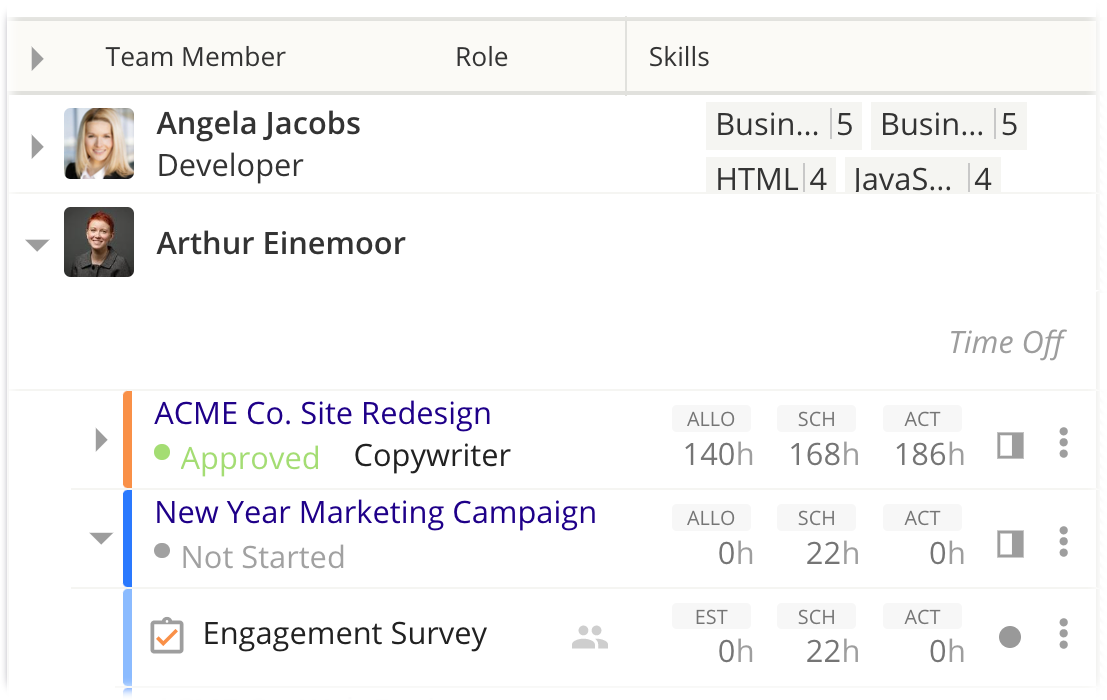
Task: Expand the Angela Jacobs row
Action: pyautogui.click(x=38, y=147)
